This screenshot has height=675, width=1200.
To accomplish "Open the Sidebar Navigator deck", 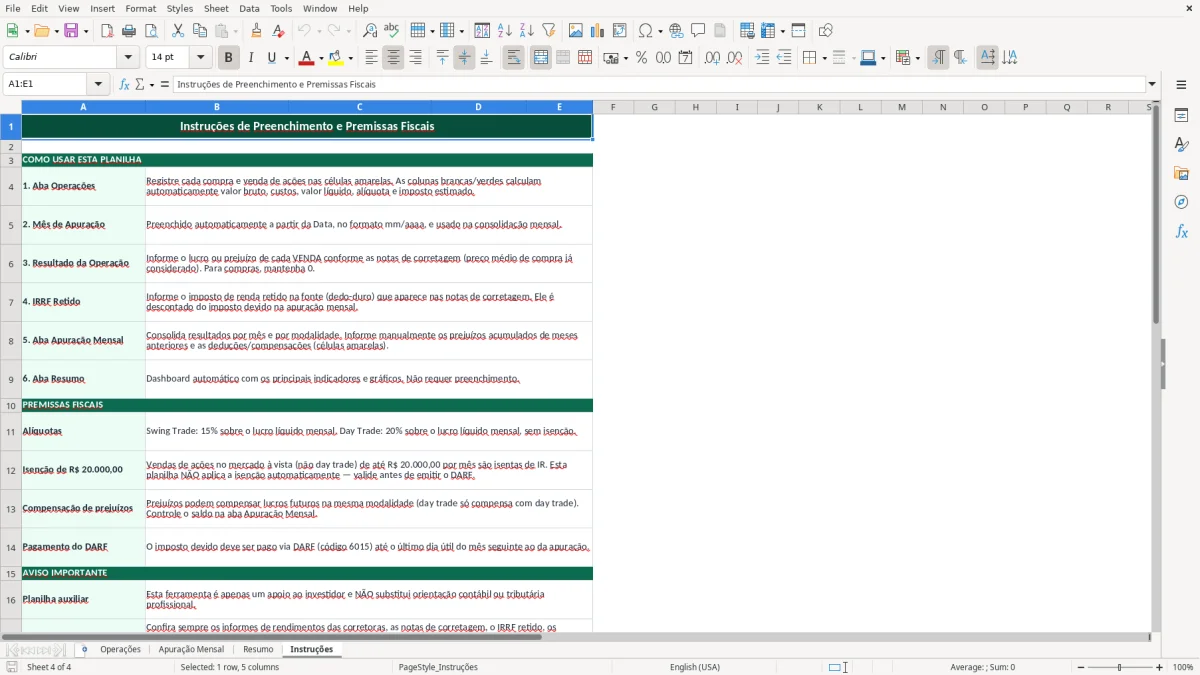I will click(x=1181, y=202).
